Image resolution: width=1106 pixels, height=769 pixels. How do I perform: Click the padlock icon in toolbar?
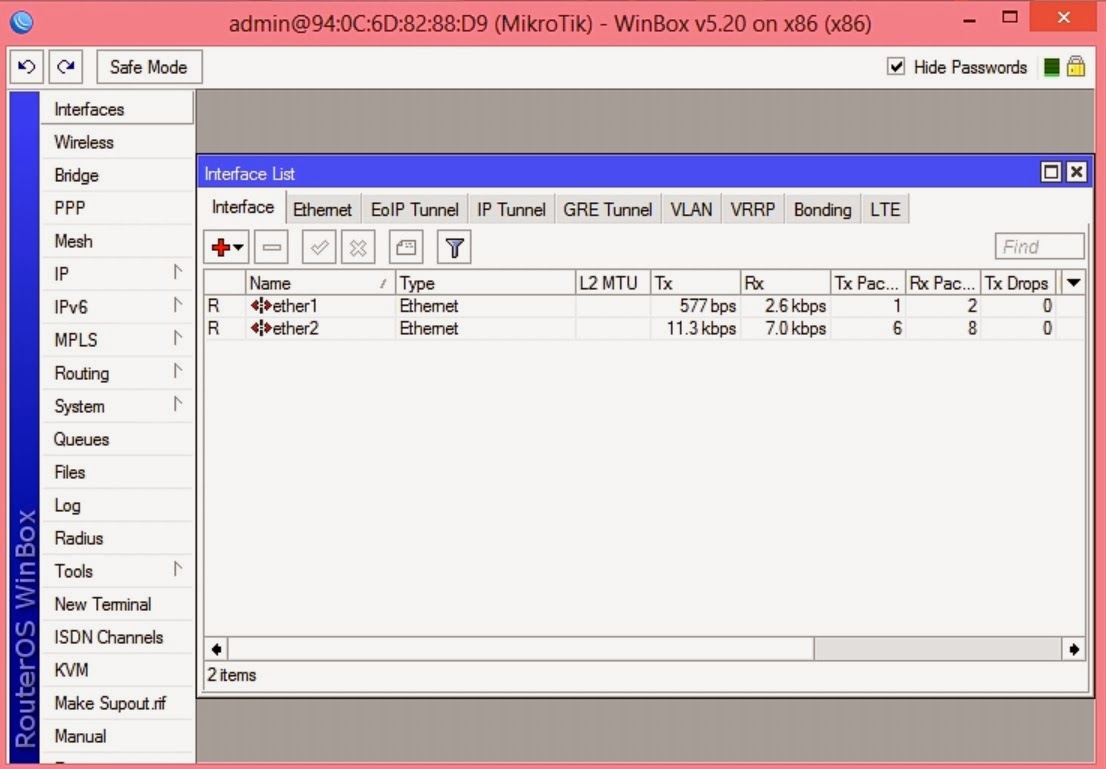pyautogui.click(x=1076, y=66)
